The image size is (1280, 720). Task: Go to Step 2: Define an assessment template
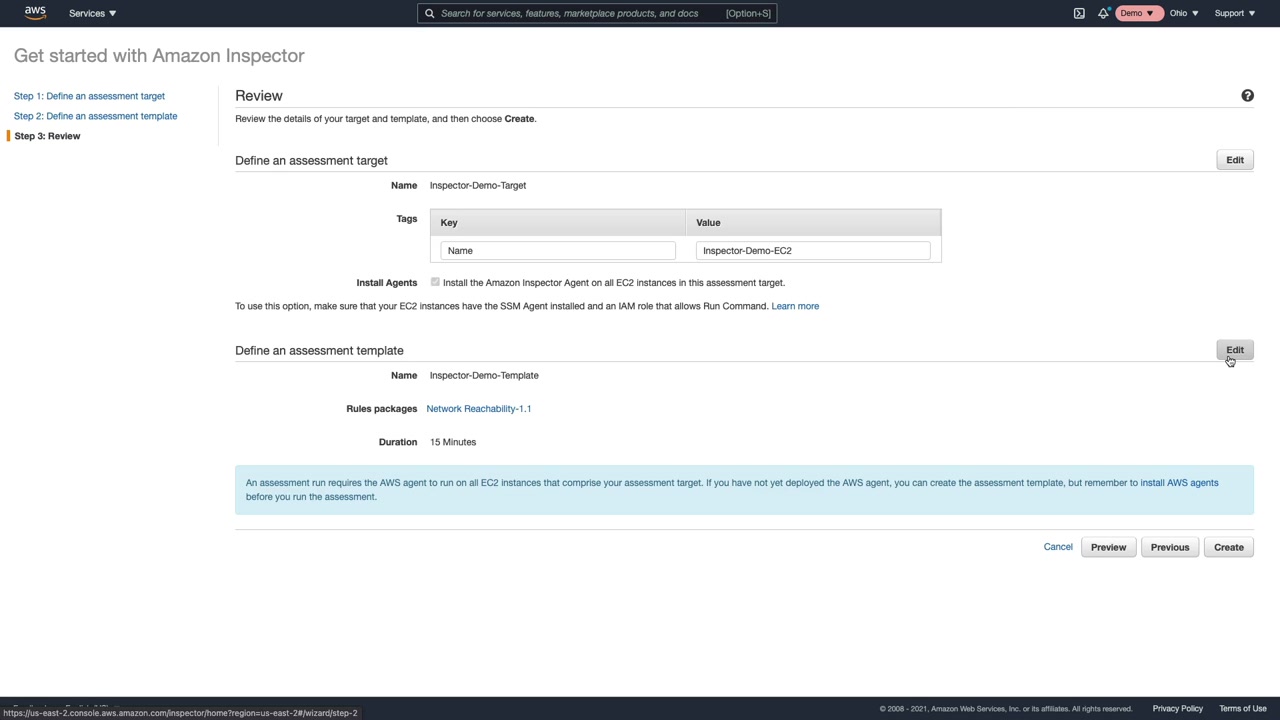pyautogui.click(x=95, y=116)
